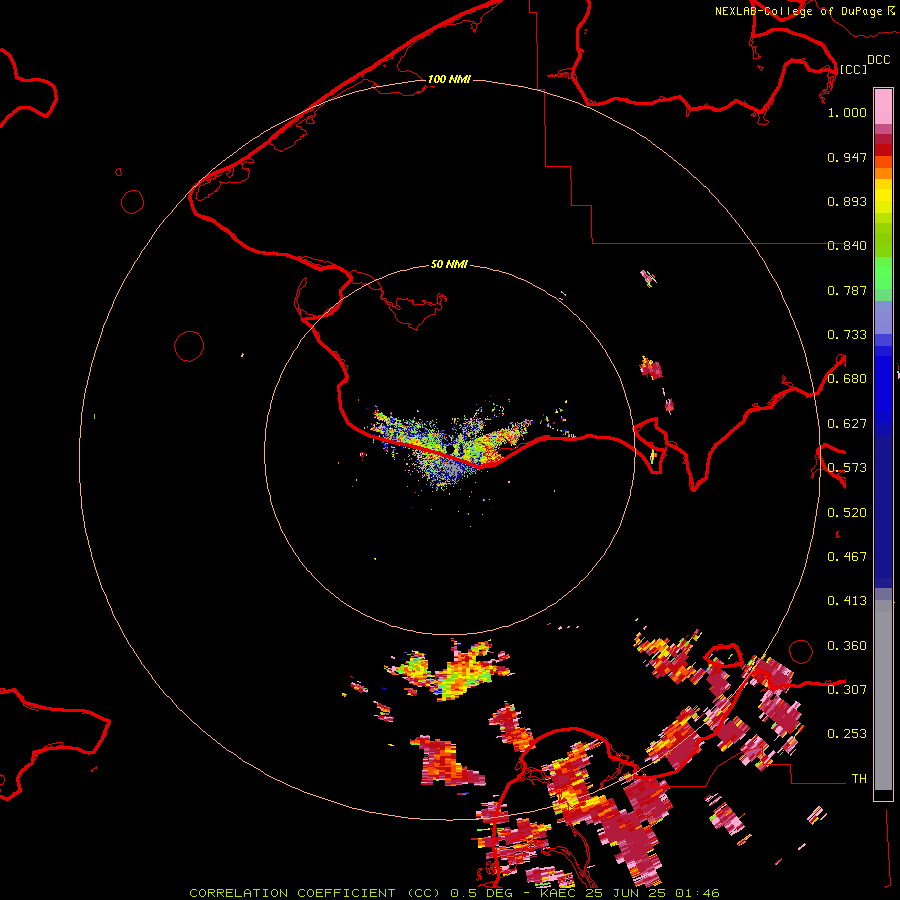This screenshot has width=900, height=900.
Task: Select the 0.467 scale value
Action: click(x=847, y=557)
